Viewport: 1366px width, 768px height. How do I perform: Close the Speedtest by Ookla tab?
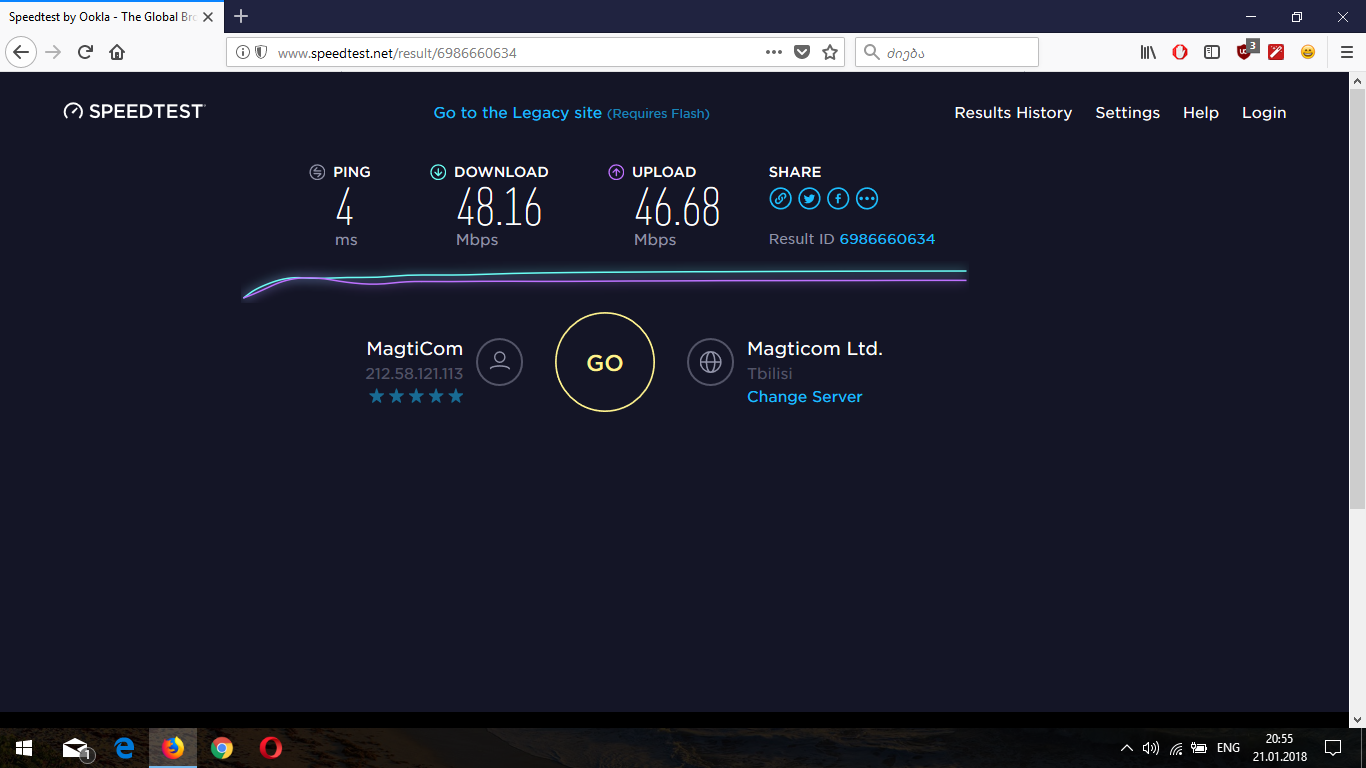208,17
